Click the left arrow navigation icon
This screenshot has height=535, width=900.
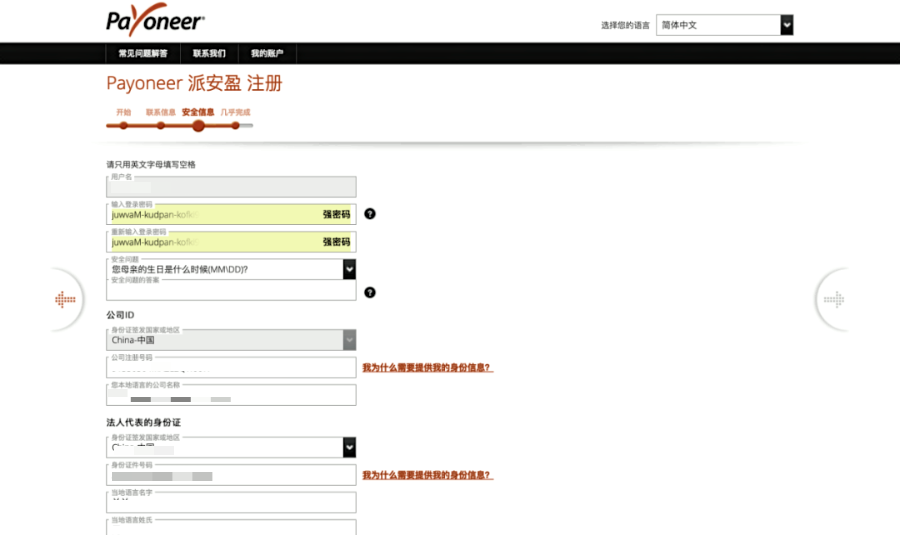tap(65, 299)
